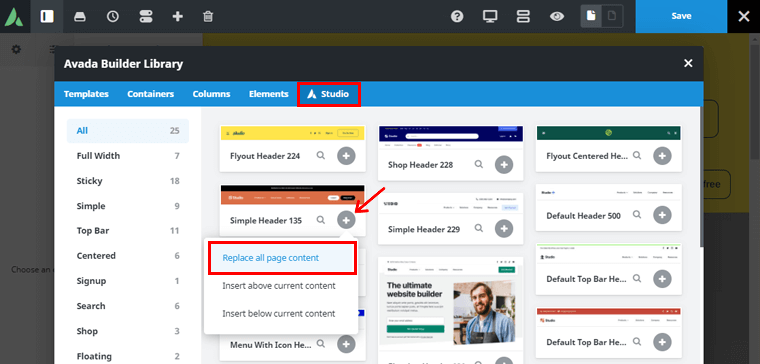Open the help question mark icon

(457, 16)
